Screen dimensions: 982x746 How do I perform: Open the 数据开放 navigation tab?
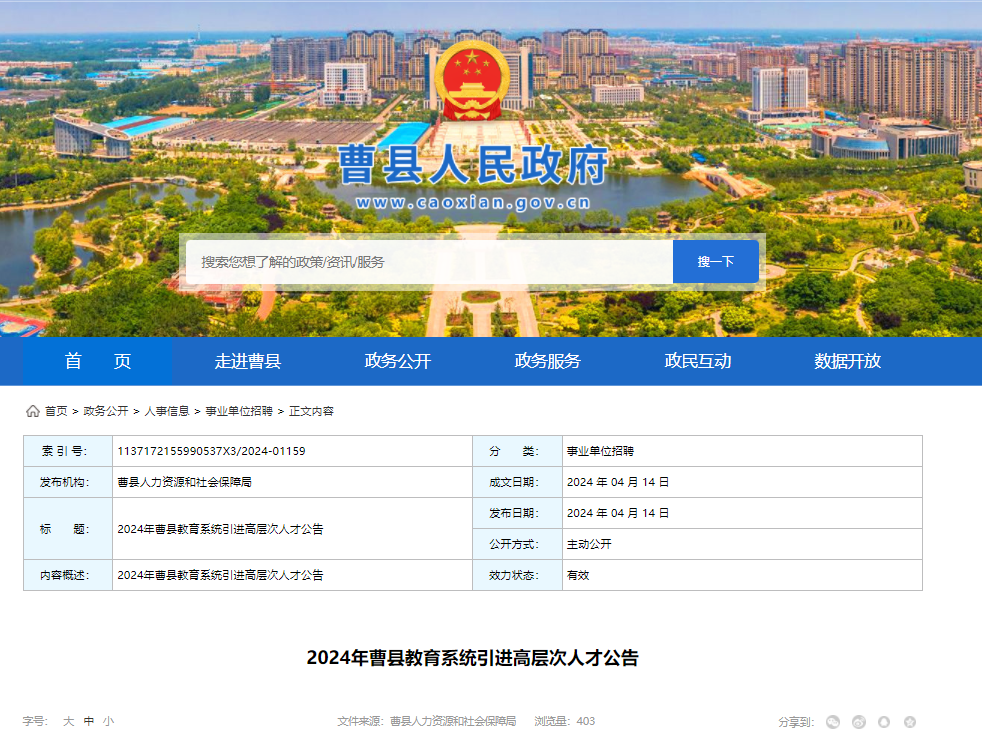[x=847, y=361]
